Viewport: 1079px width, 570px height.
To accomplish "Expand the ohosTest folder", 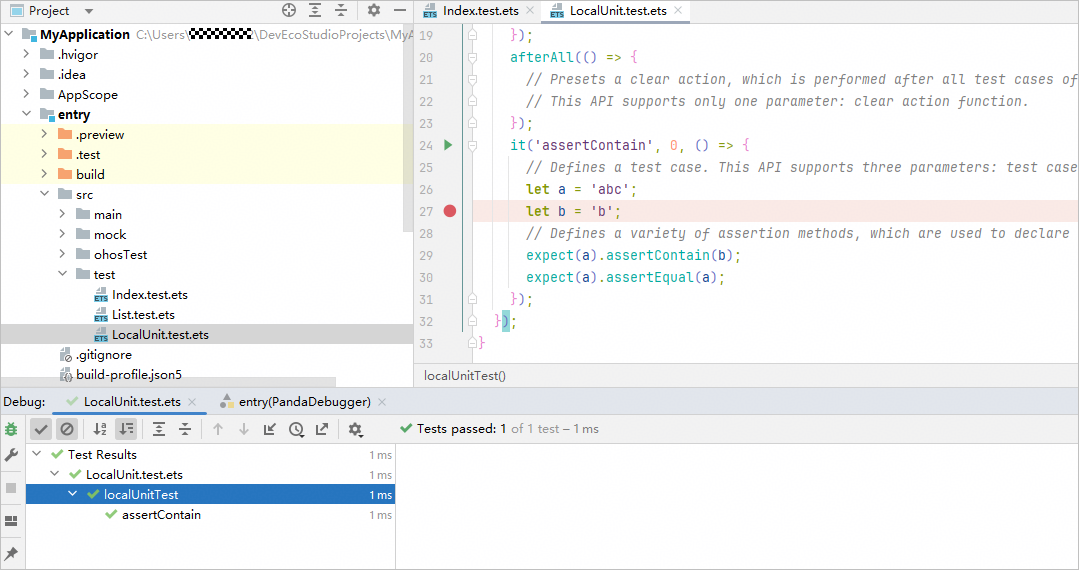I will 62,255.
